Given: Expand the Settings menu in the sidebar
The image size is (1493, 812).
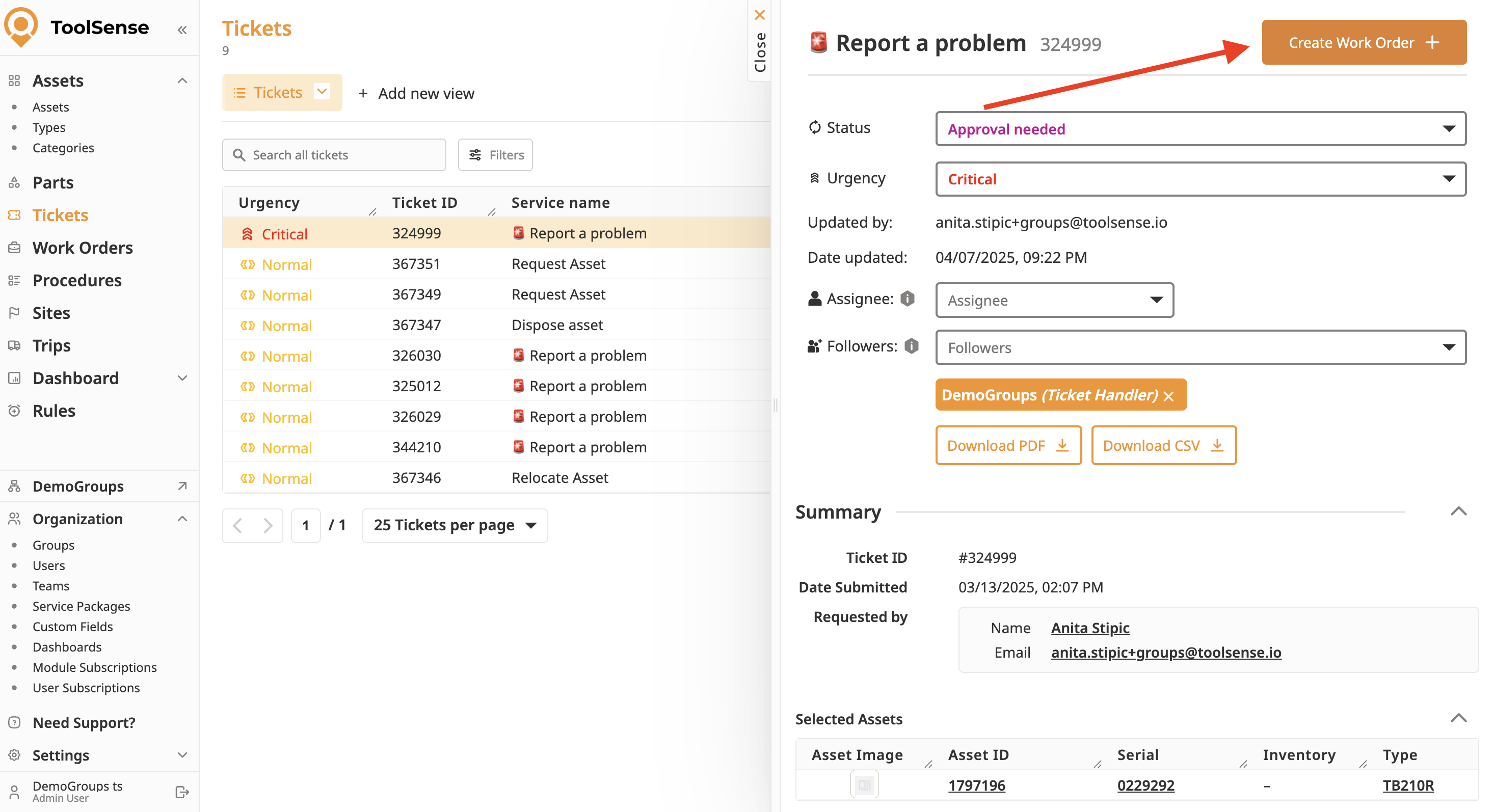Looking at the screenshot, I should [182, 754].
